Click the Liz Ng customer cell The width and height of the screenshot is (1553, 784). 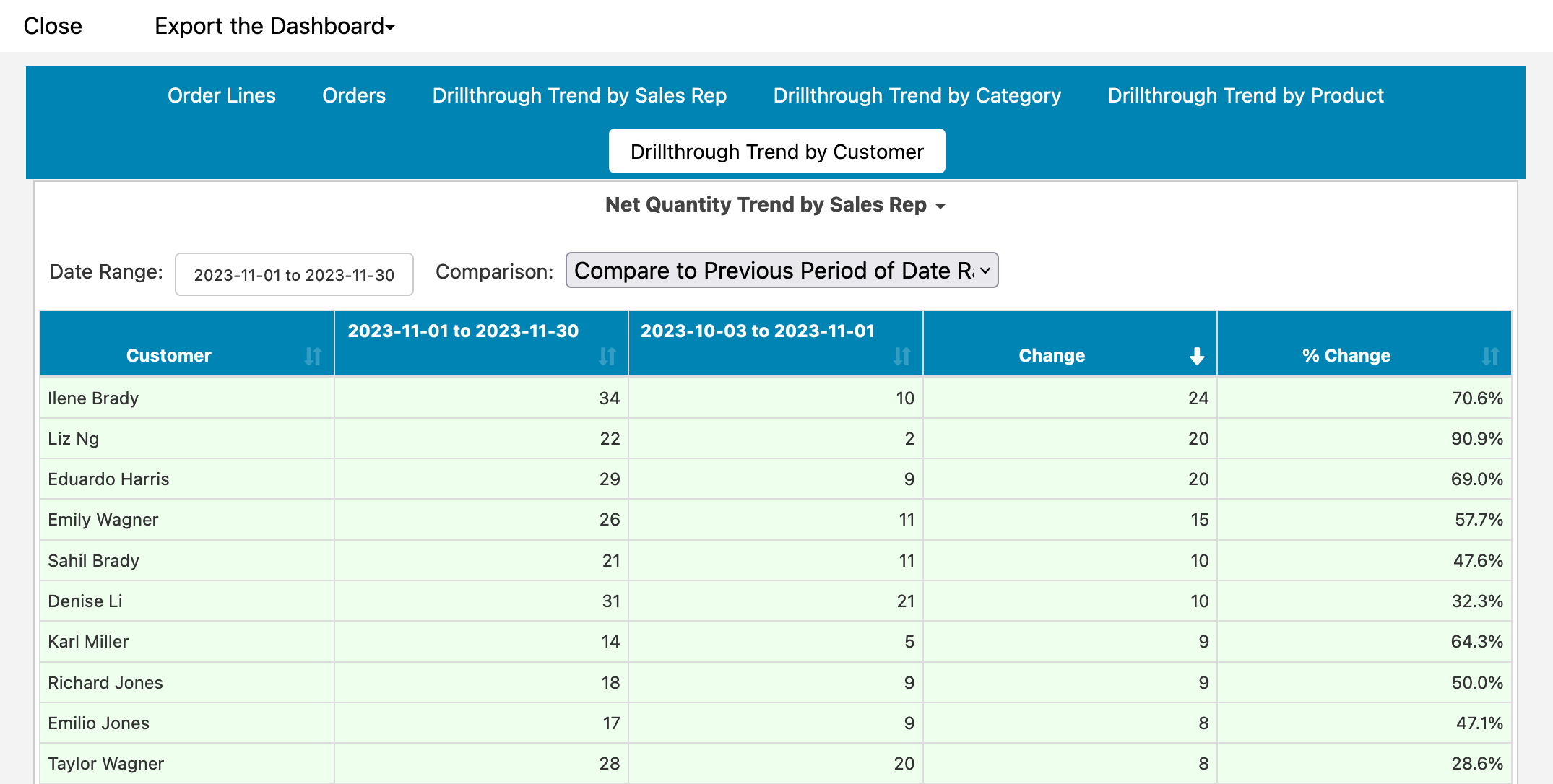[x=74, y=439]
